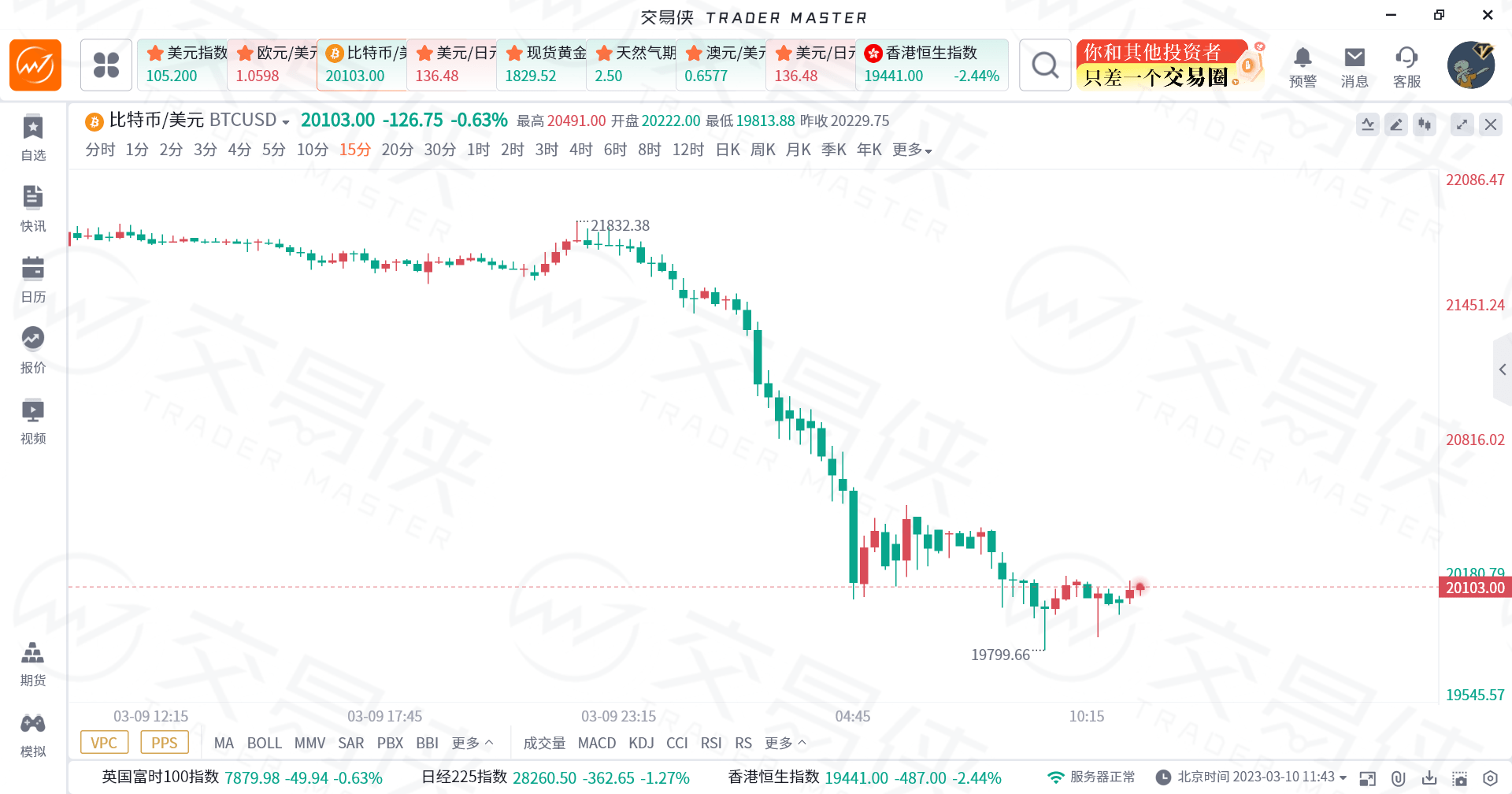This screenshot has width=1512, height=794.
Task: Expand the right side panel arrow
Action: coord(1503,369)
